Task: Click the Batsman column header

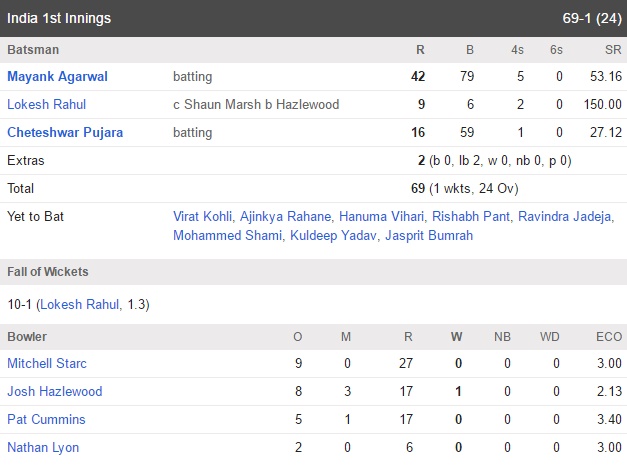Action: pyautogui.click(x=33, y=50)
